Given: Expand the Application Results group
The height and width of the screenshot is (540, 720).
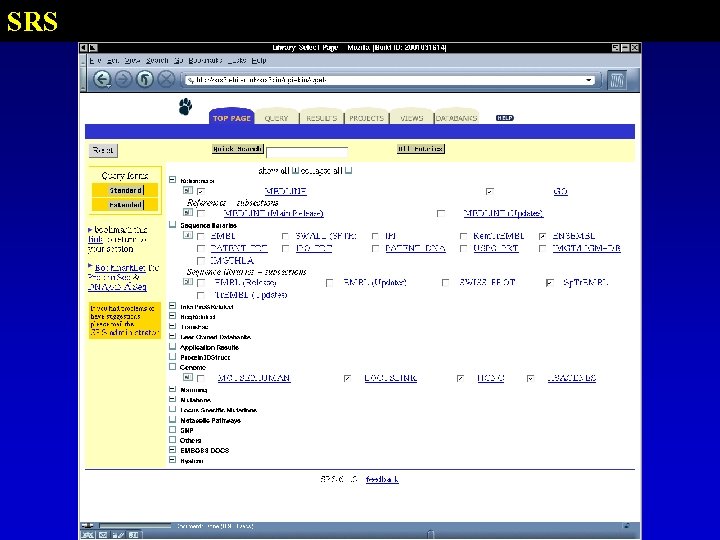Looking at the screenshot, I should tap(173, 347).
